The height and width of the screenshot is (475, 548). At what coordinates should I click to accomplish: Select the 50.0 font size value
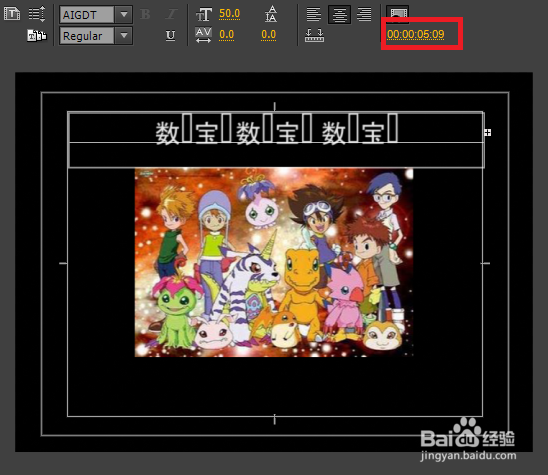(x=229, y=14)
